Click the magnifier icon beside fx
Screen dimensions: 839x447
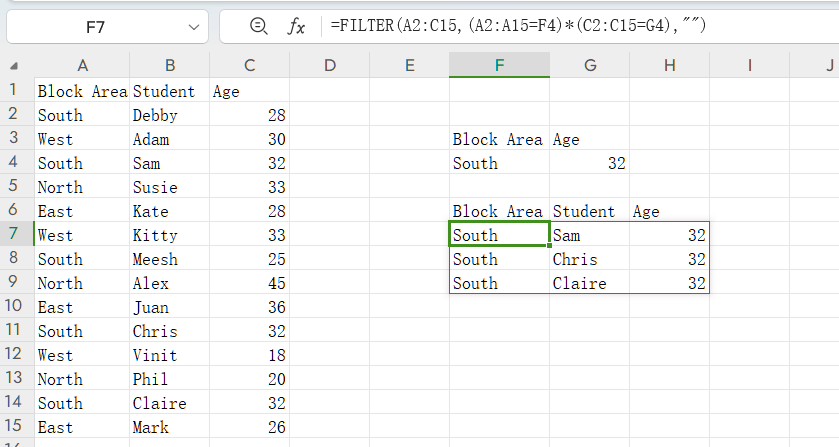(258, 27)
